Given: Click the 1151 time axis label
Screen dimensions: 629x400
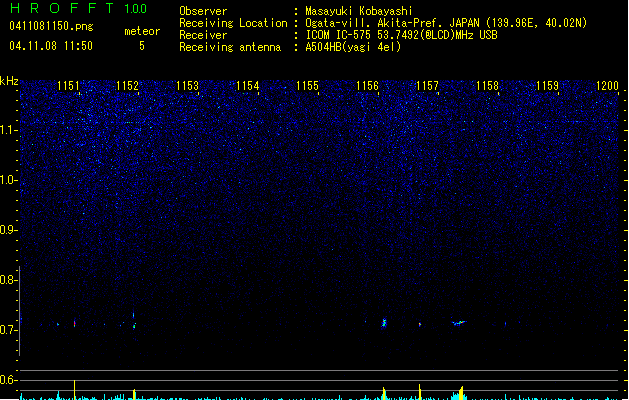Looking at the screenshot, I should (x=68, y=86).
